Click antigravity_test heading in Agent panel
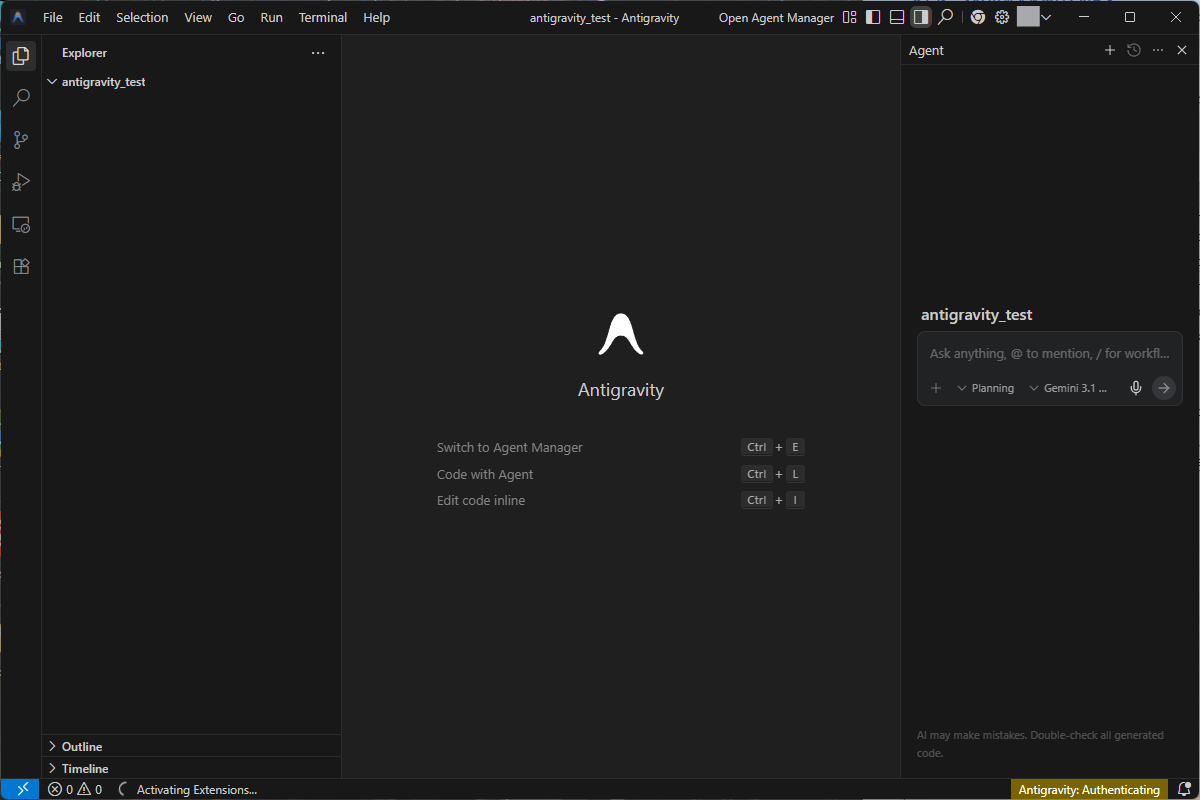This screenshot has height=800, width=1200. [x=976, y=315]
